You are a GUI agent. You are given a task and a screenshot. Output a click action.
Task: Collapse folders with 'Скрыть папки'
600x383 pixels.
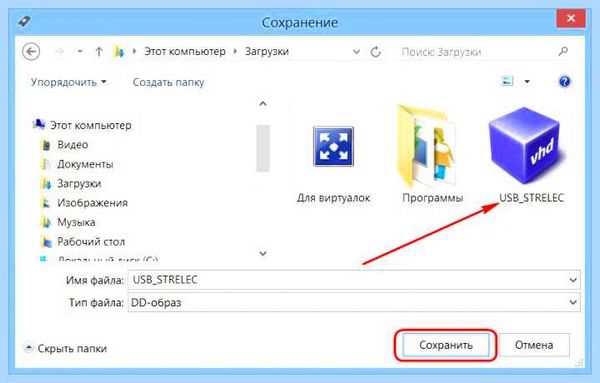coord(65,349)
